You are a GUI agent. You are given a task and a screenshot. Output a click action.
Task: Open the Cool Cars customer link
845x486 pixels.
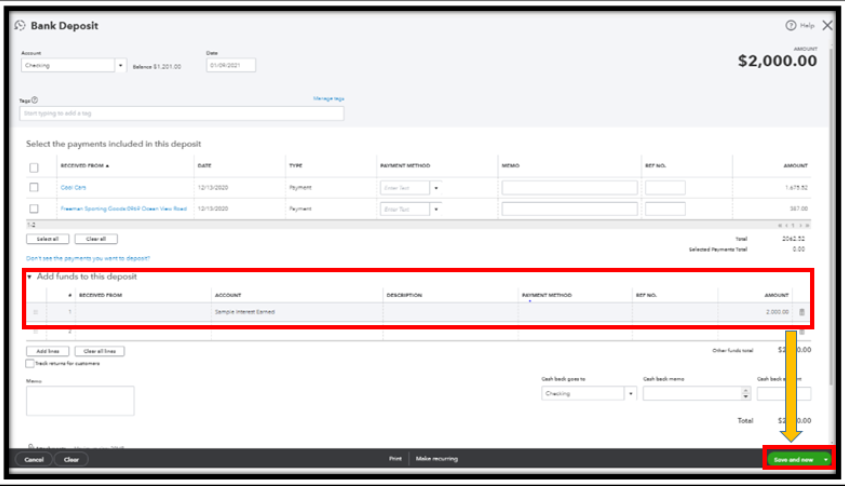click(x=73, y=188)
